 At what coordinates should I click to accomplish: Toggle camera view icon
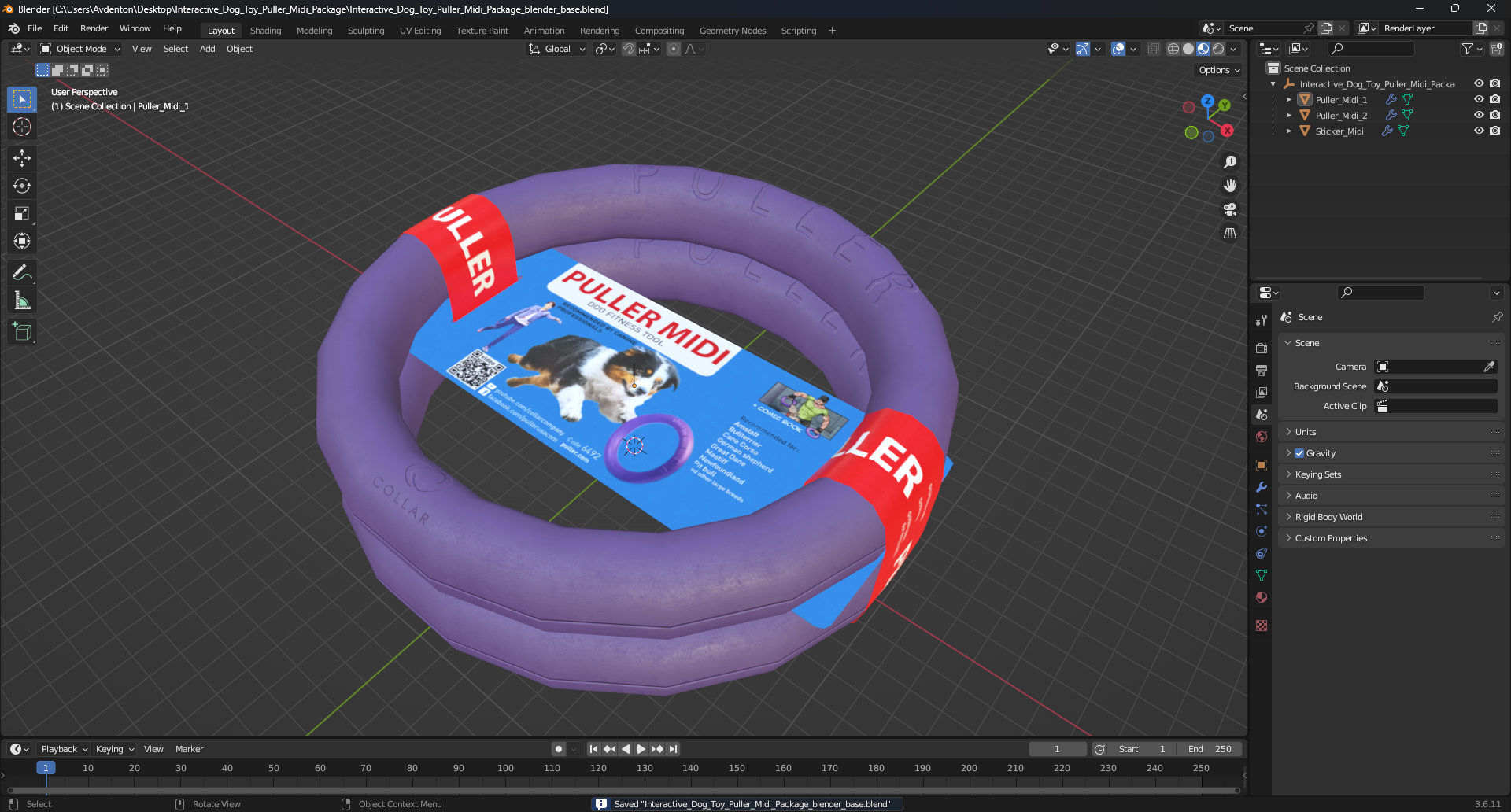click(1230, 209)
